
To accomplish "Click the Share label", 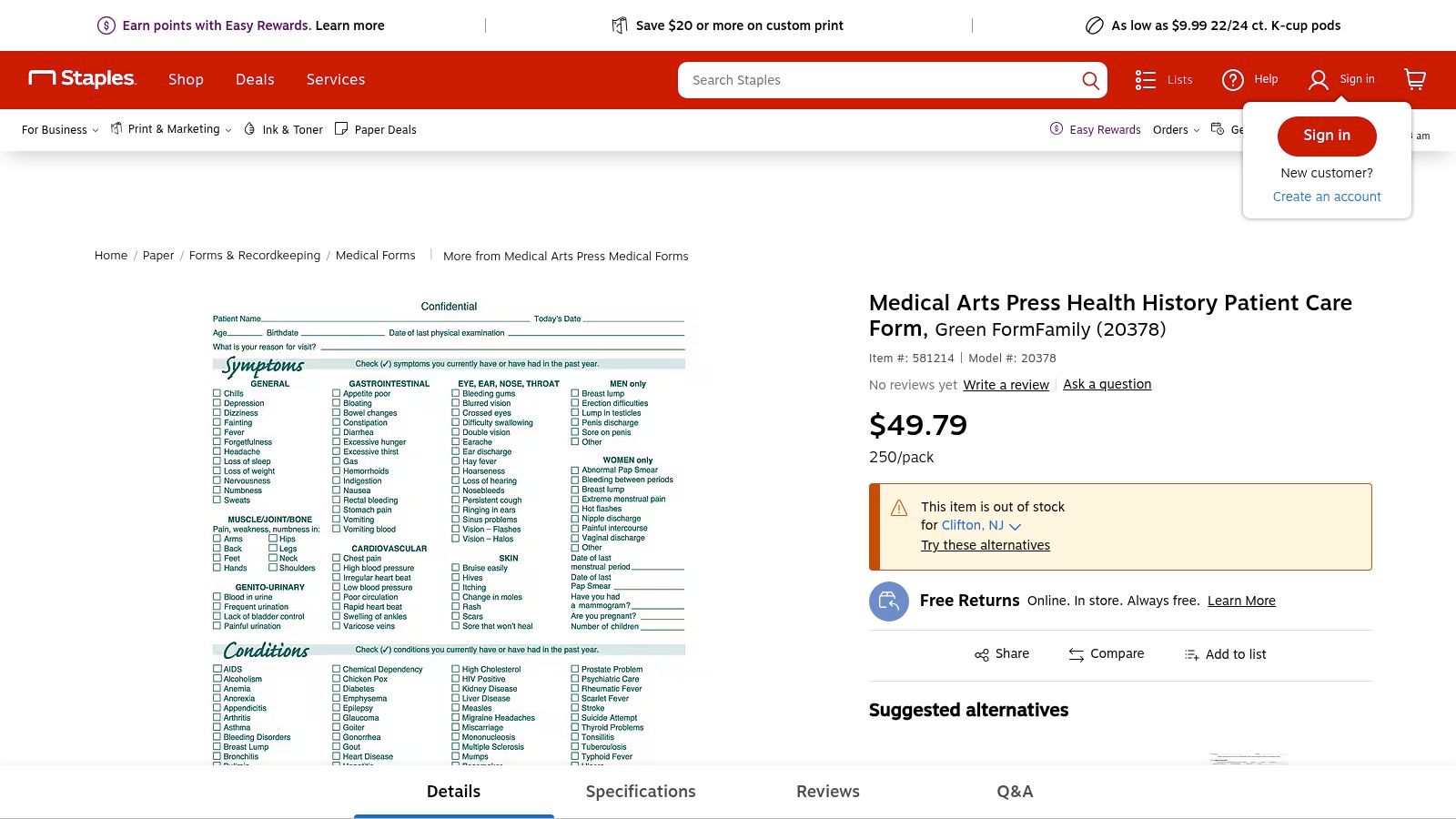I will click(1012, 653).
